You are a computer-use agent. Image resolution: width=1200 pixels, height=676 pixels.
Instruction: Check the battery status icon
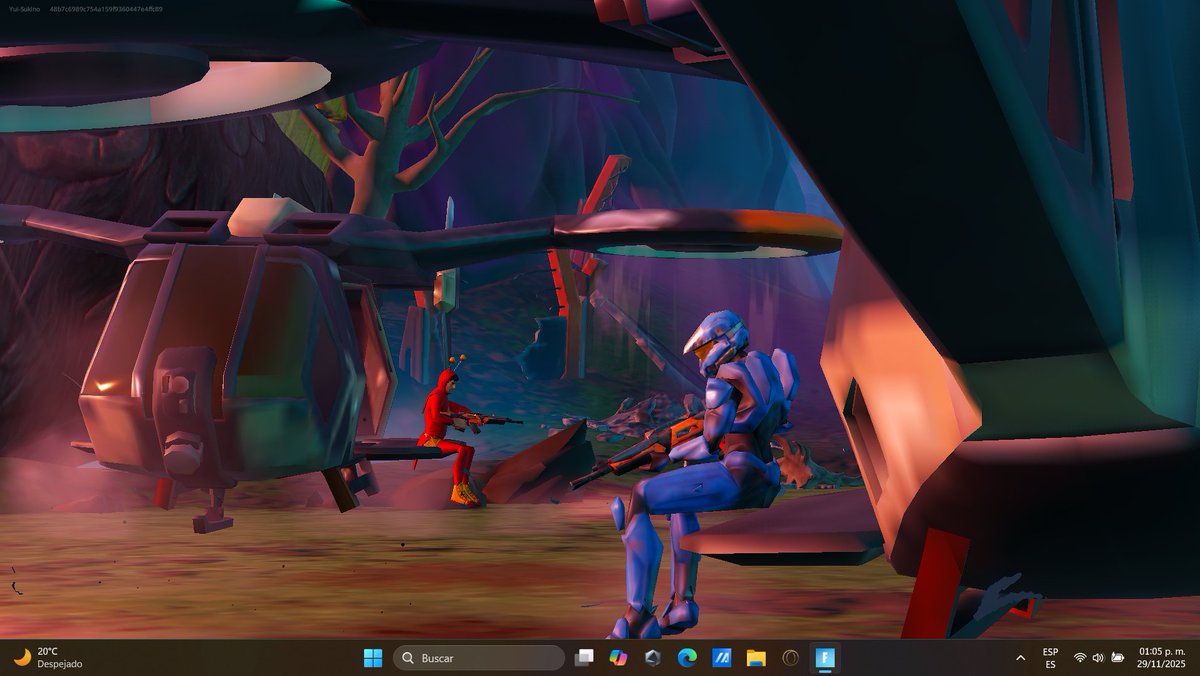point(1116,658)
